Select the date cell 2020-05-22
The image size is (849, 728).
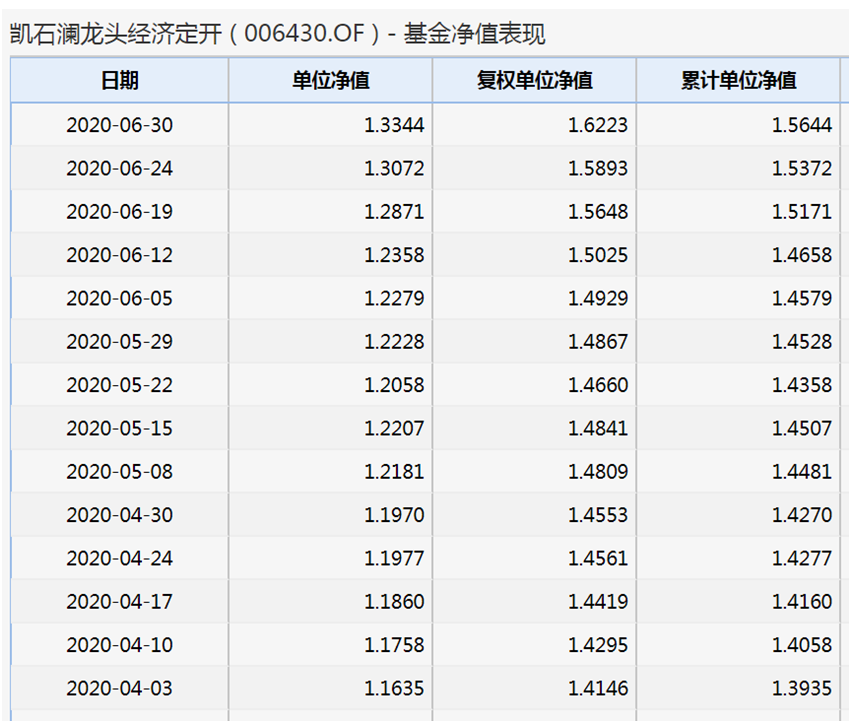click(120, 385)
